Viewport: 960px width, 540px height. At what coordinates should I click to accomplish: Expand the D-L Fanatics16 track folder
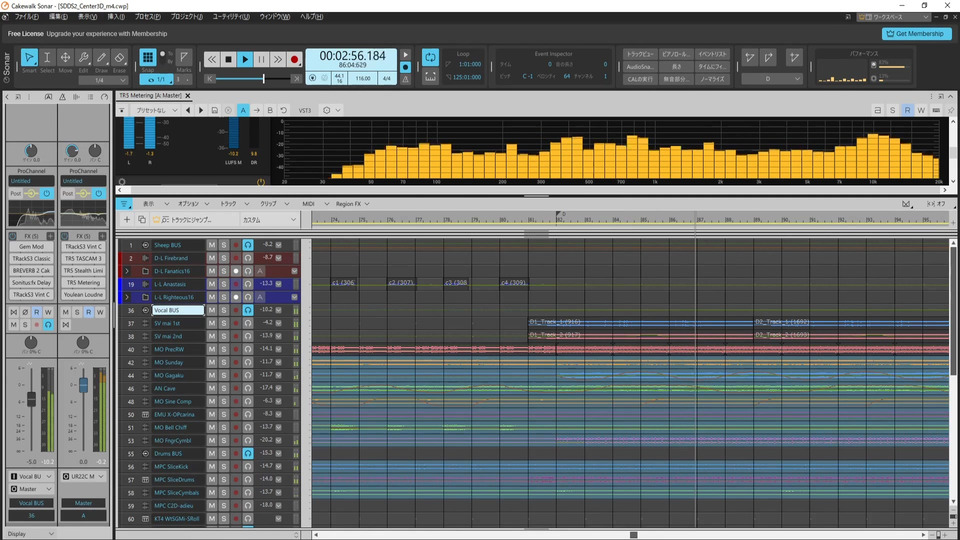coord(127,271)
